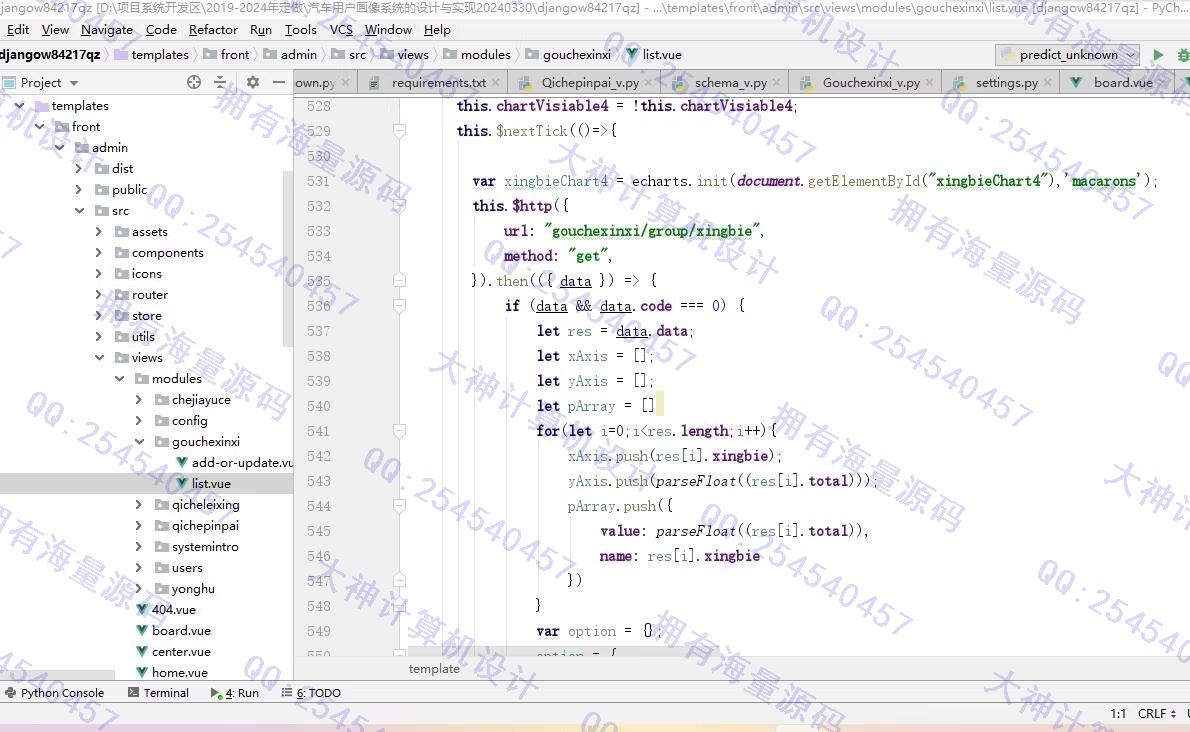Click breadcrumb 'templates' in navigation bar
The height and width of the screenshot is (732, 1190).
152,55
